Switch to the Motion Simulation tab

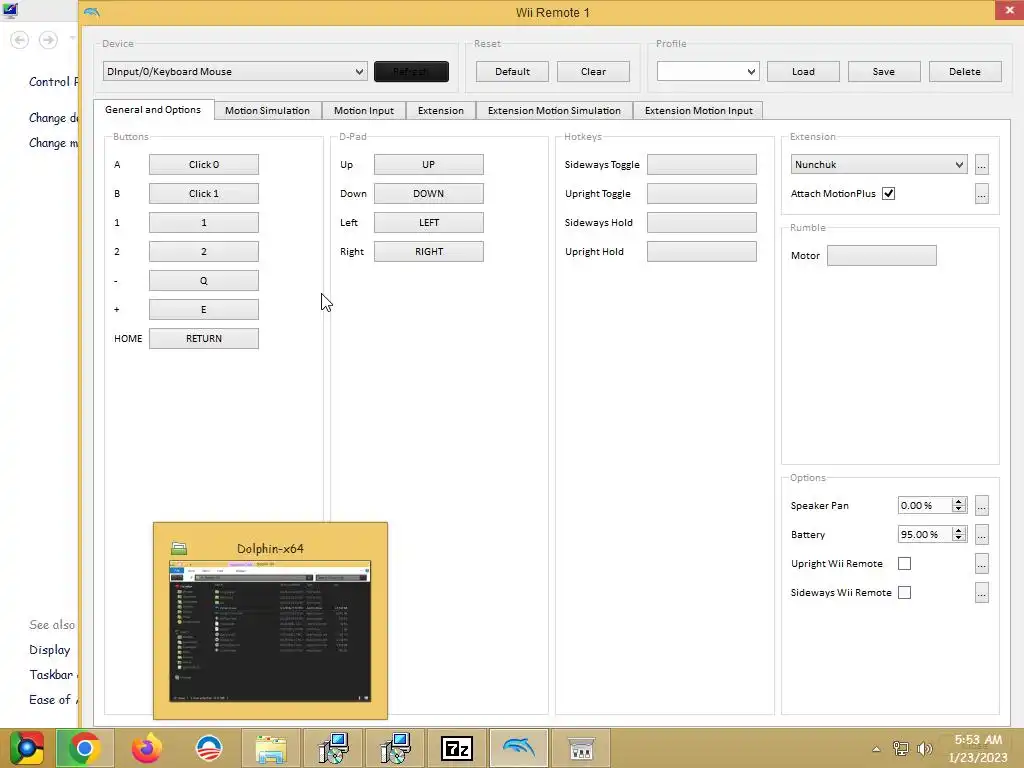point(267,111)
